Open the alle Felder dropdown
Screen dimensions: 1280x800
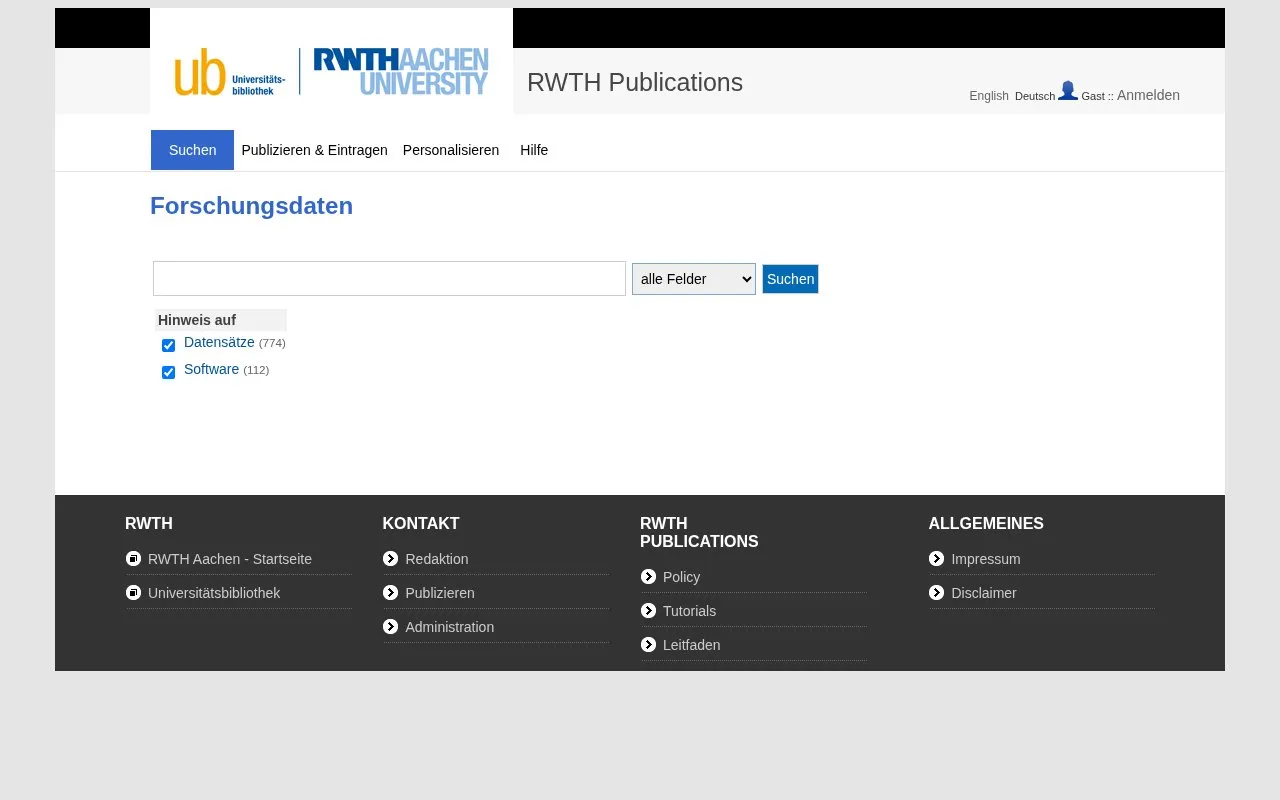[694, 279]
